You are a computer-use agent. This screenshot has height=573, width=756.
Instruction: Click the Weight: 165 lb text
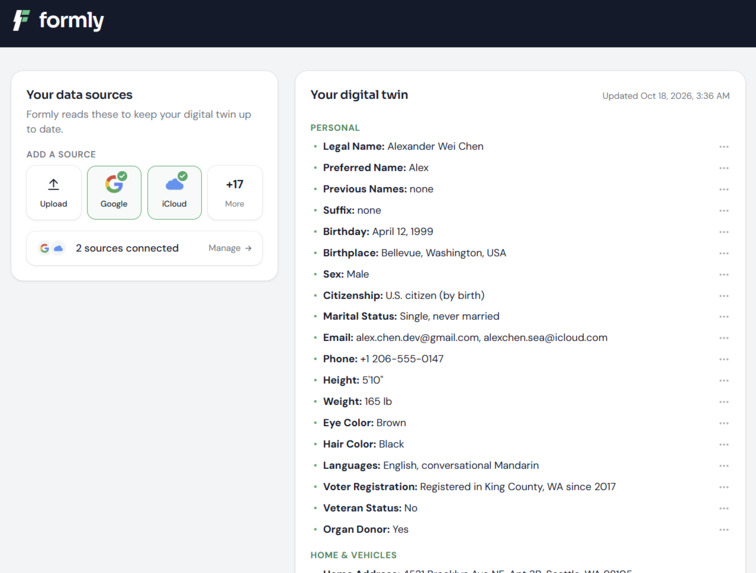pos(357,401)
